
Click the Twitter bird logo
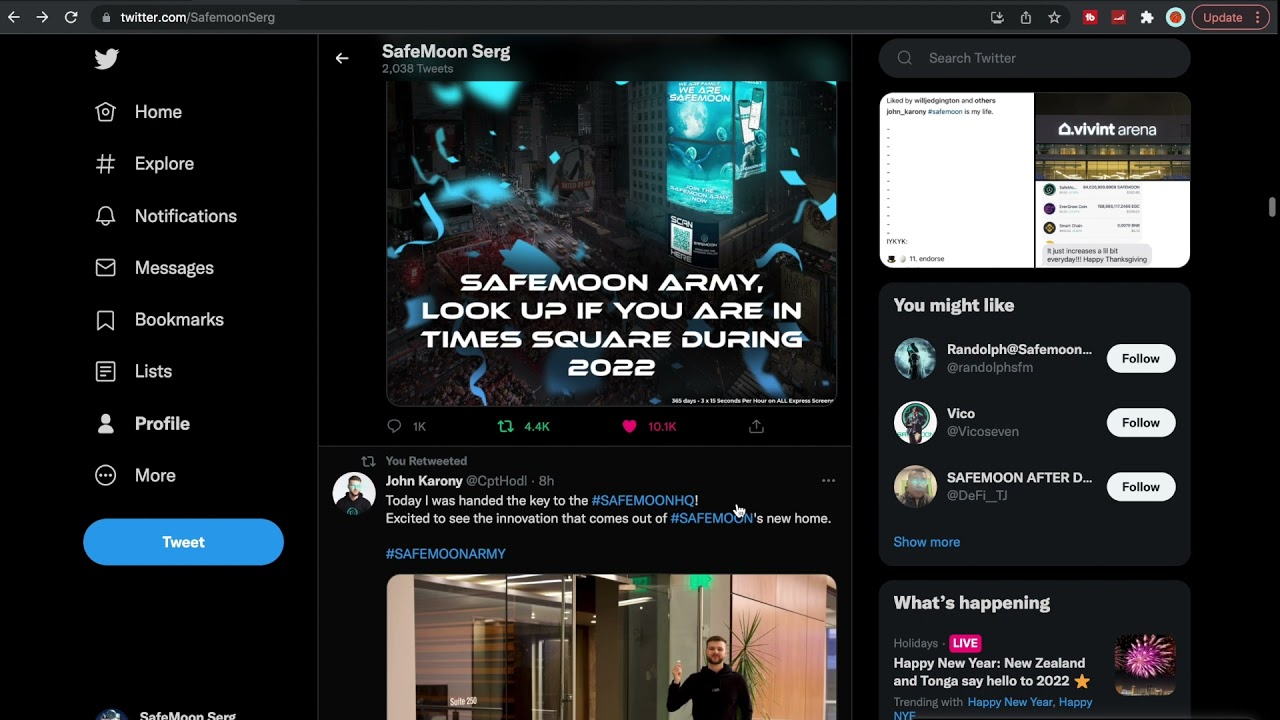point(106,59)
